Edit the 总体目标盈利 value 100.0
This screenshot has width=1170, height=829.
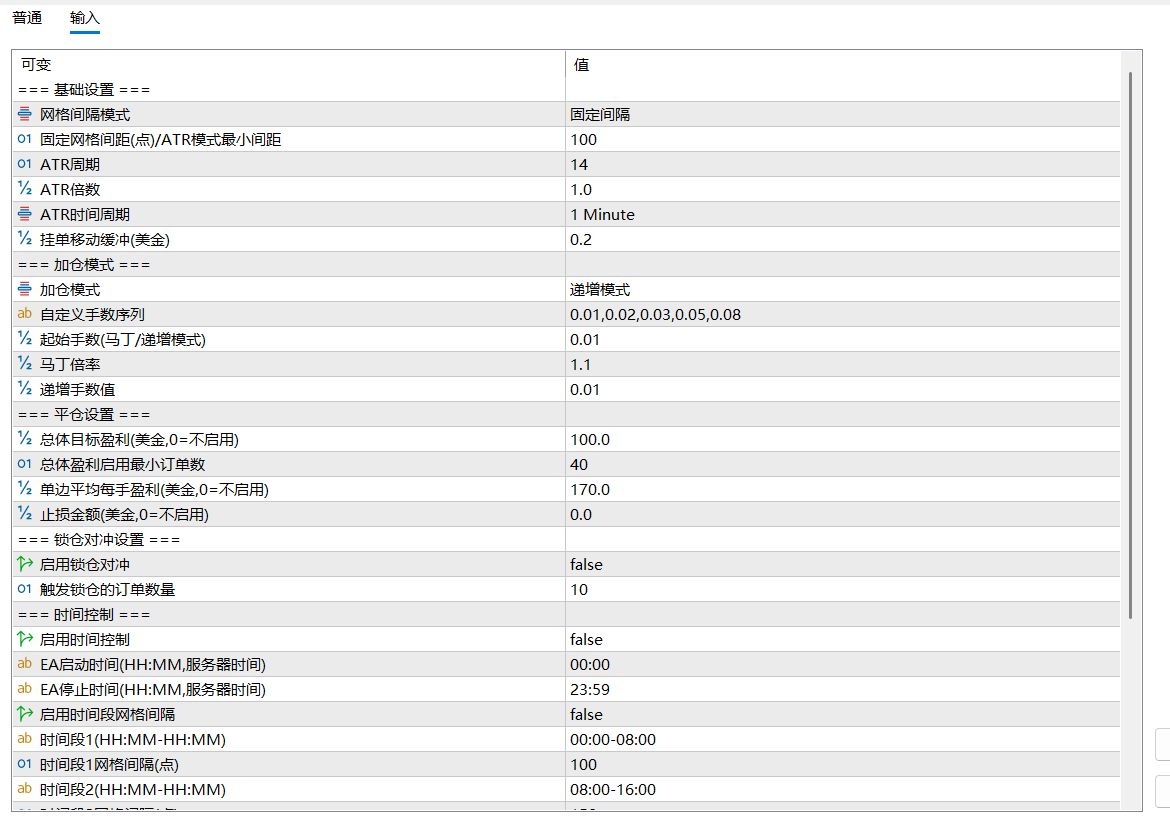842,439
